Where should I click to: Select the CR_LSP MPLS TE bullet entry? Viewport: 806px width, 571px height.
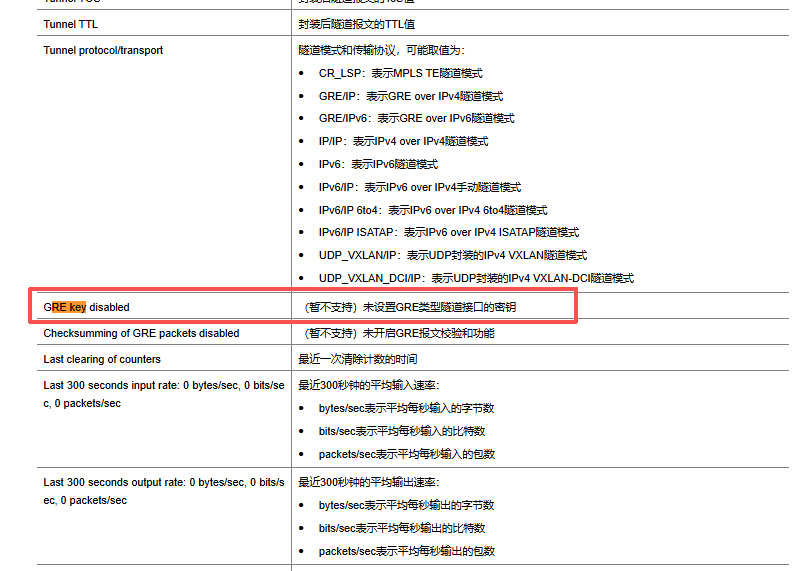coord(400,73)
